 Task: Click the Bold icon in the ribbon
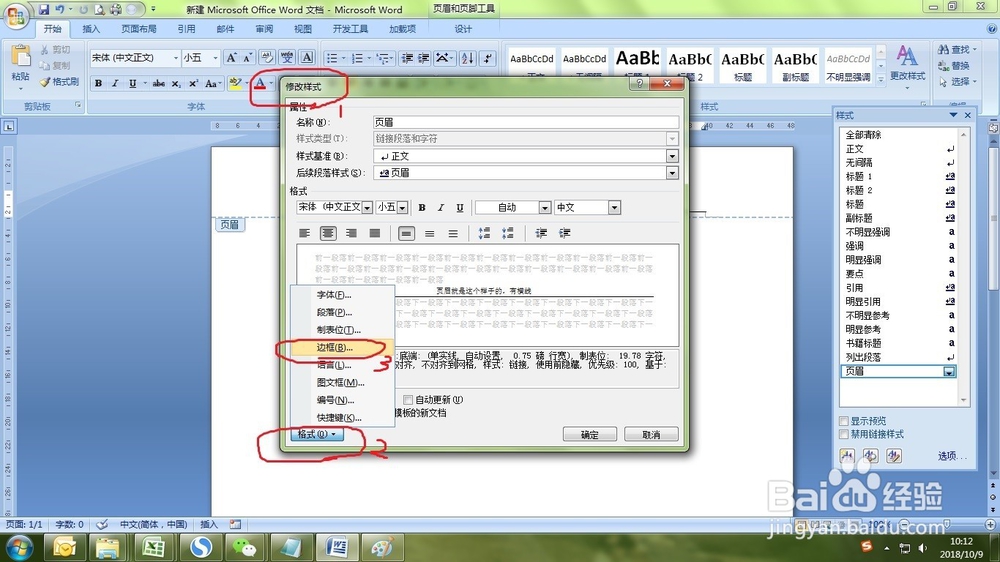pyautogui.click(x=98, y=84)
